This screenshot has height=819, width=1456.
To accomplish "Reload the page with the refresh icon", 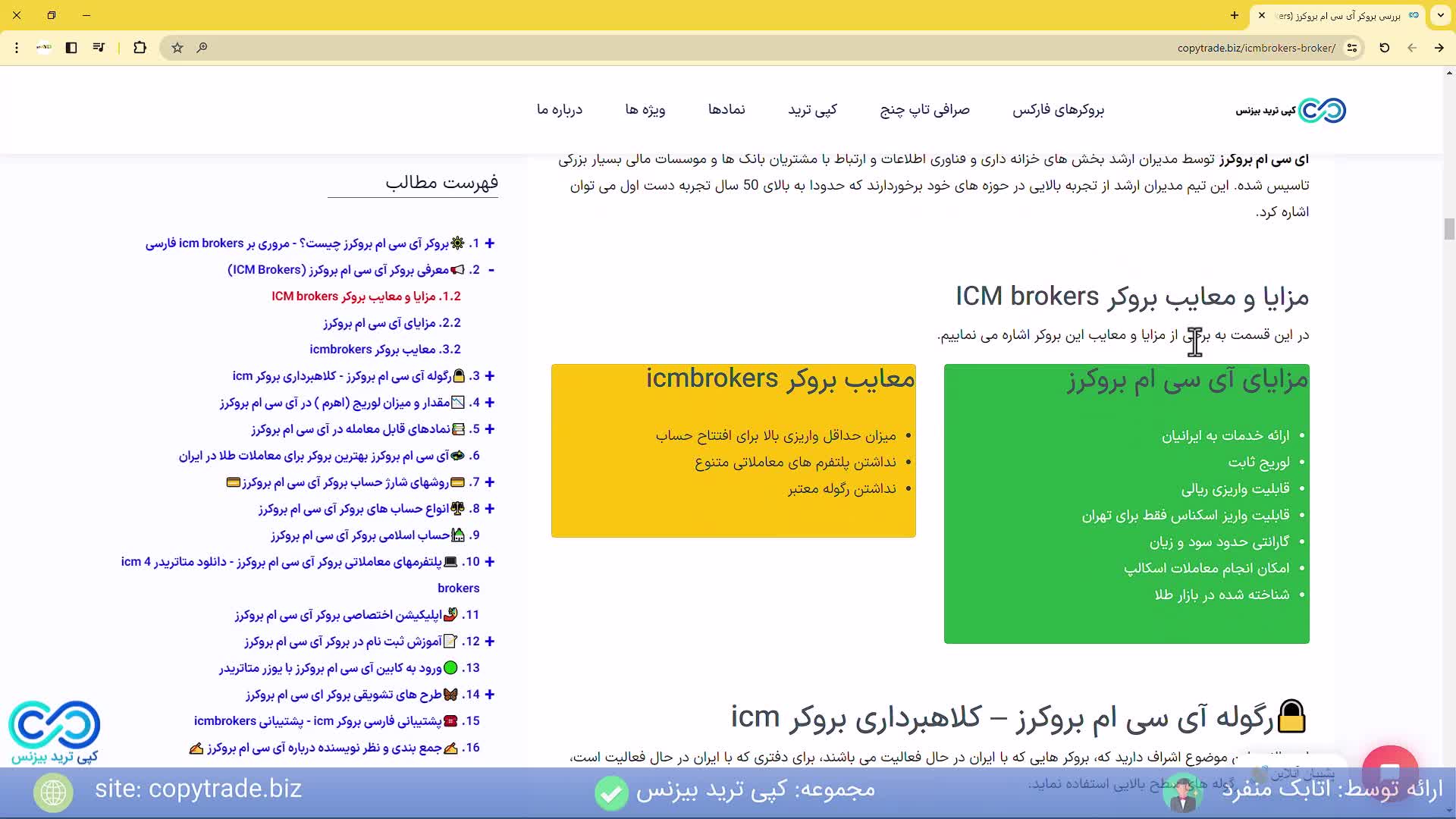I will pos(1384,48).
